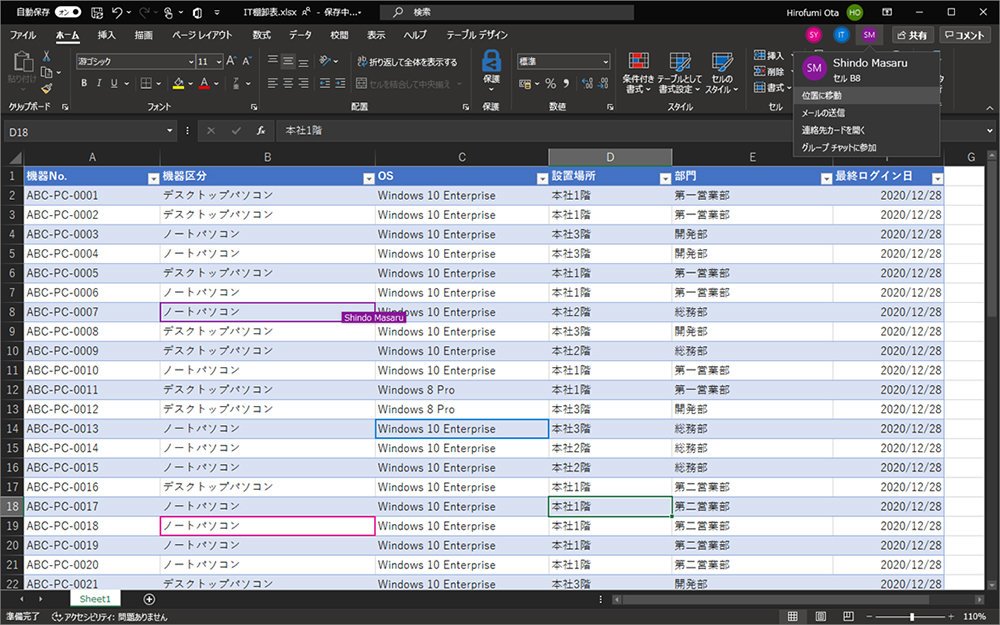
Task: Align text to middle vertically
Action: (288, 61)
